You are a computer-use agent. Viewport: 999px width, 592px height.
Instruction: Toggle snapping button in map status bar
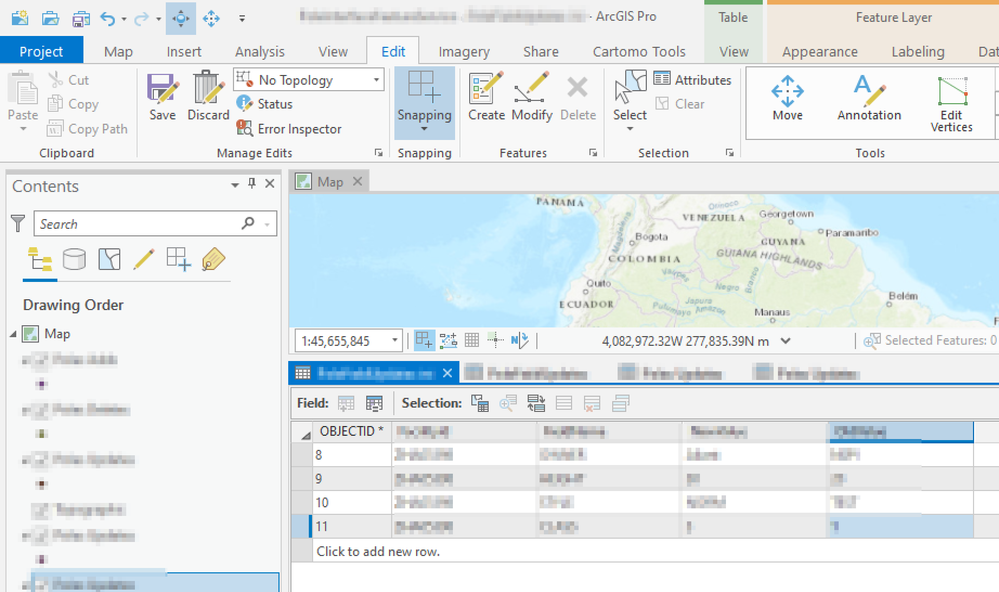click(x=424, y=341)
